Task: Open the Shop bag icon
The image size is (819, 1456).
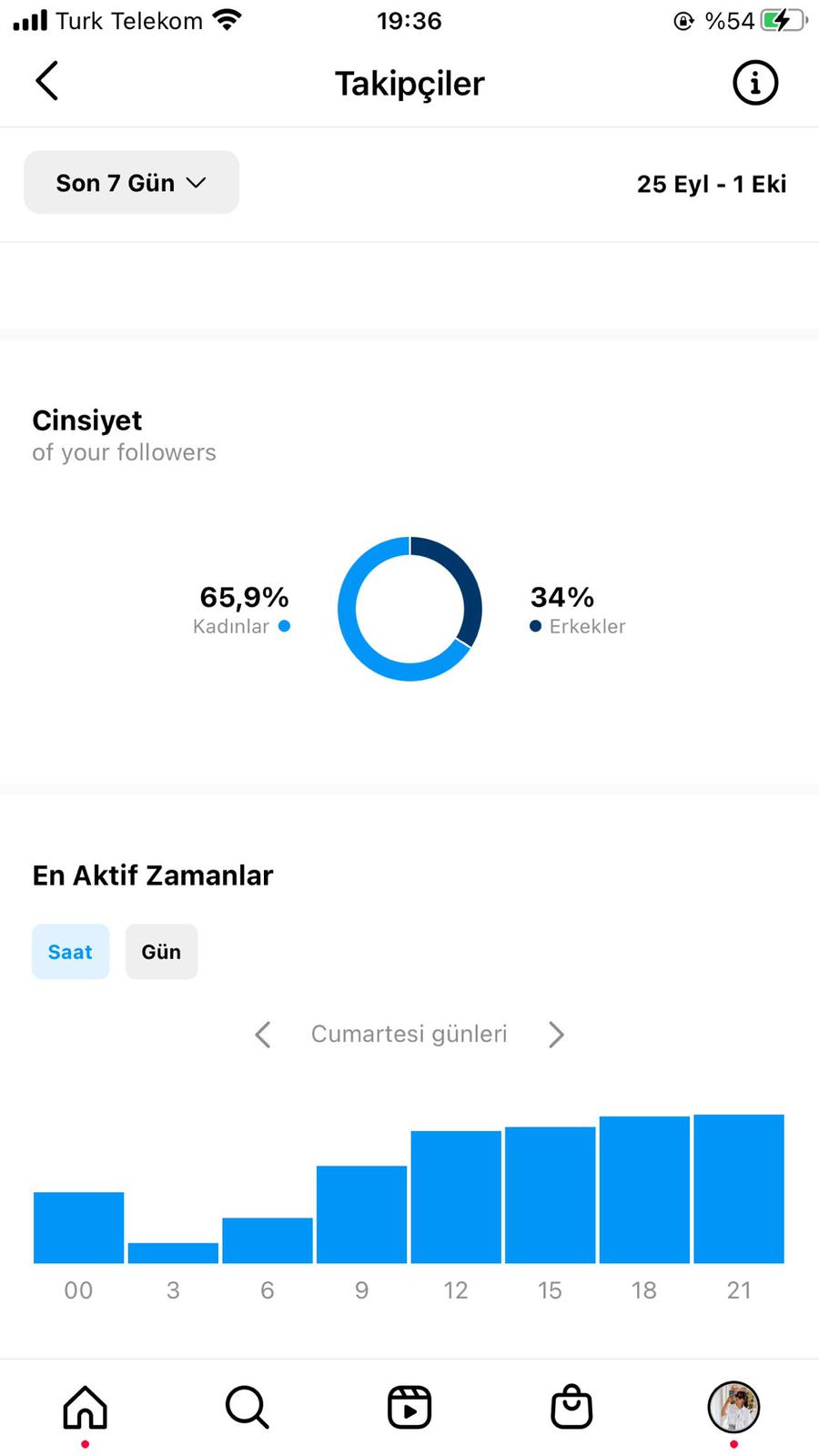Action: (x=571, y=1407)
